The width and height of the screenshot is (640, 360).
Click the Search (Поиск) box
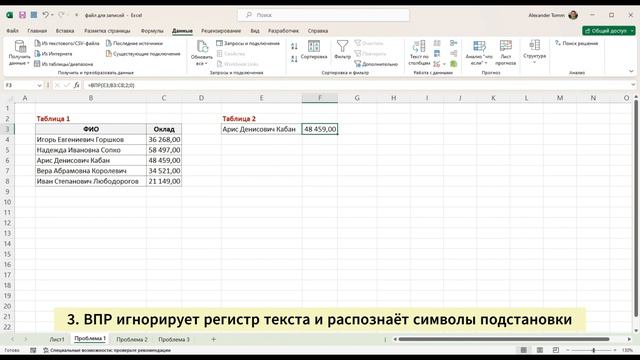[323, 15]
